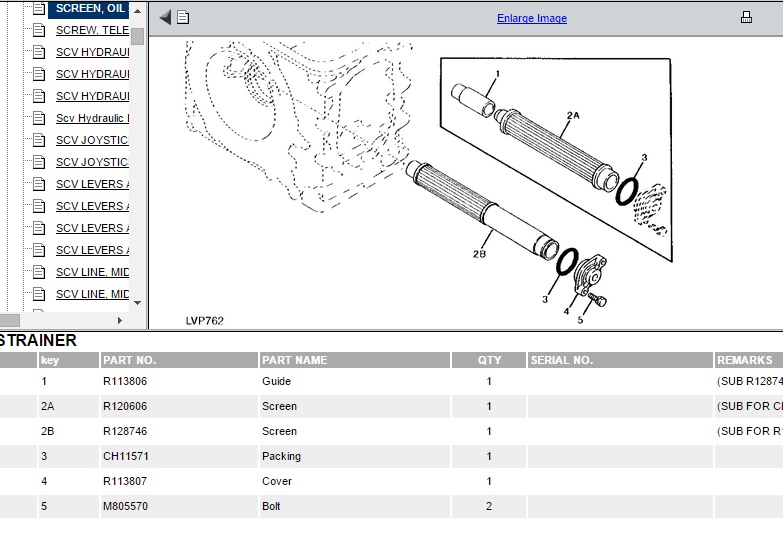Click the print icon above the diagram
This screenshot has width=783, height=536.
click(x=746, y=17)
